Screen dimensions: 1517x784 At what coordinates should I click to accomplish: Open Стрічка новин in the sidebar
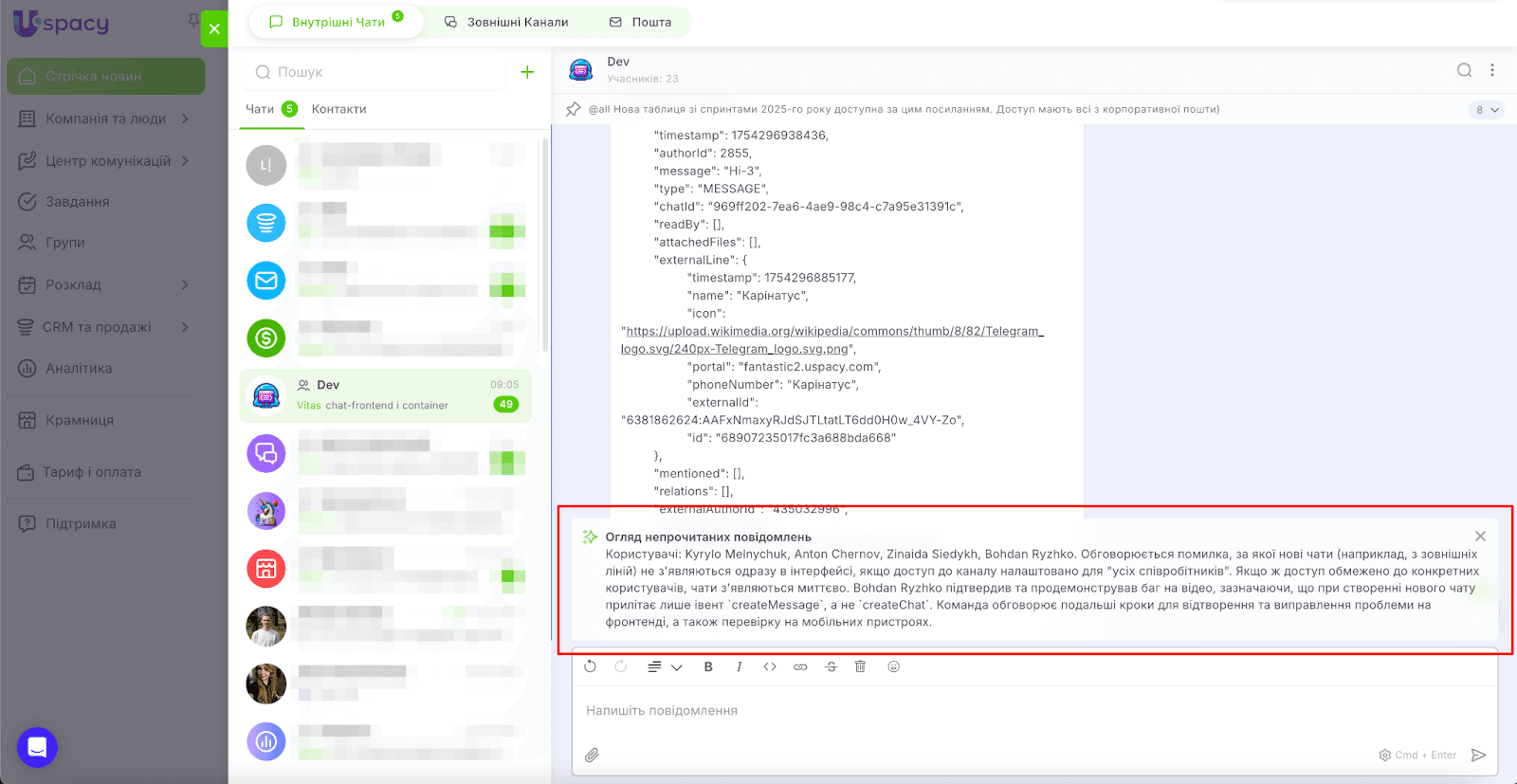coord(105,77)
